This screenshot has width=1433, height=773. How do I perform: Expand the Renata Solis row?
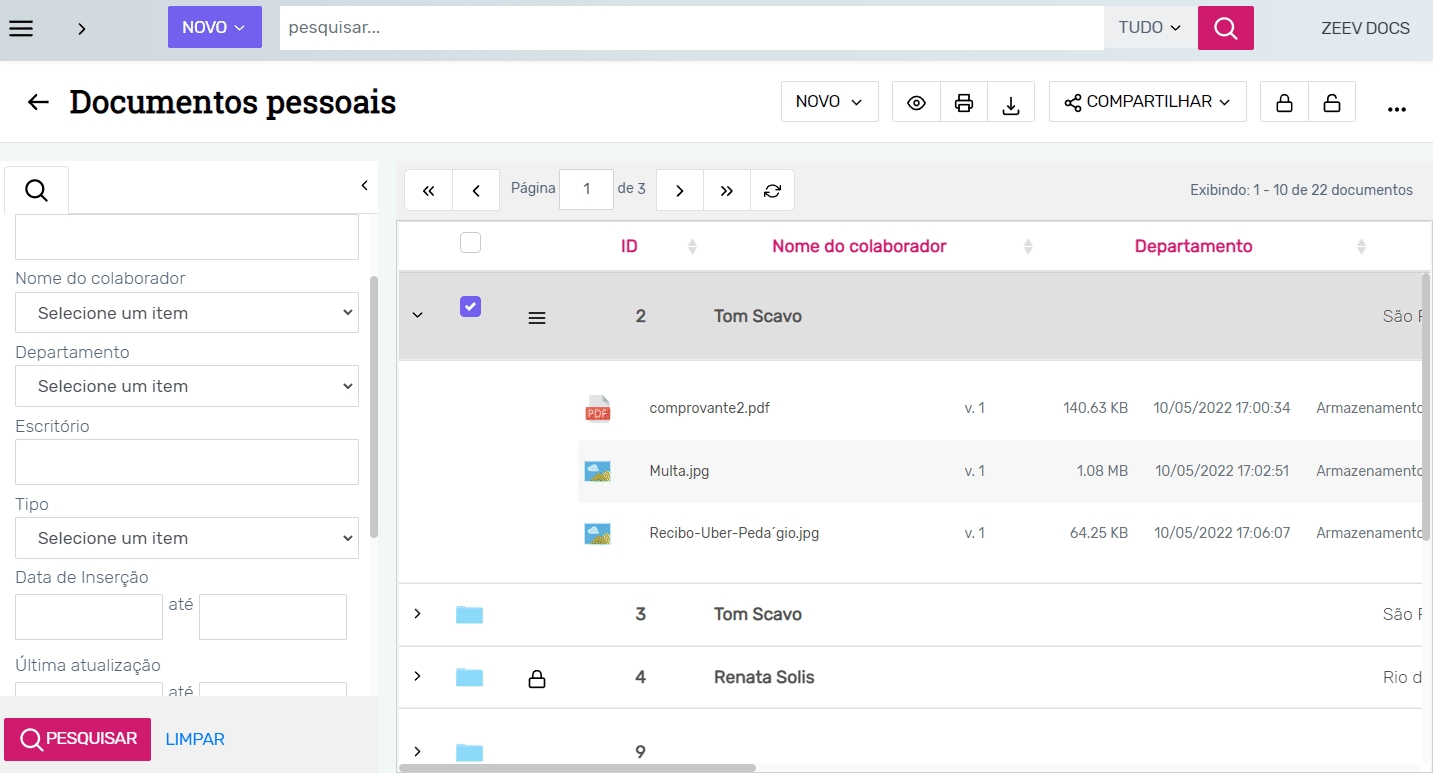tap(418, 677)
